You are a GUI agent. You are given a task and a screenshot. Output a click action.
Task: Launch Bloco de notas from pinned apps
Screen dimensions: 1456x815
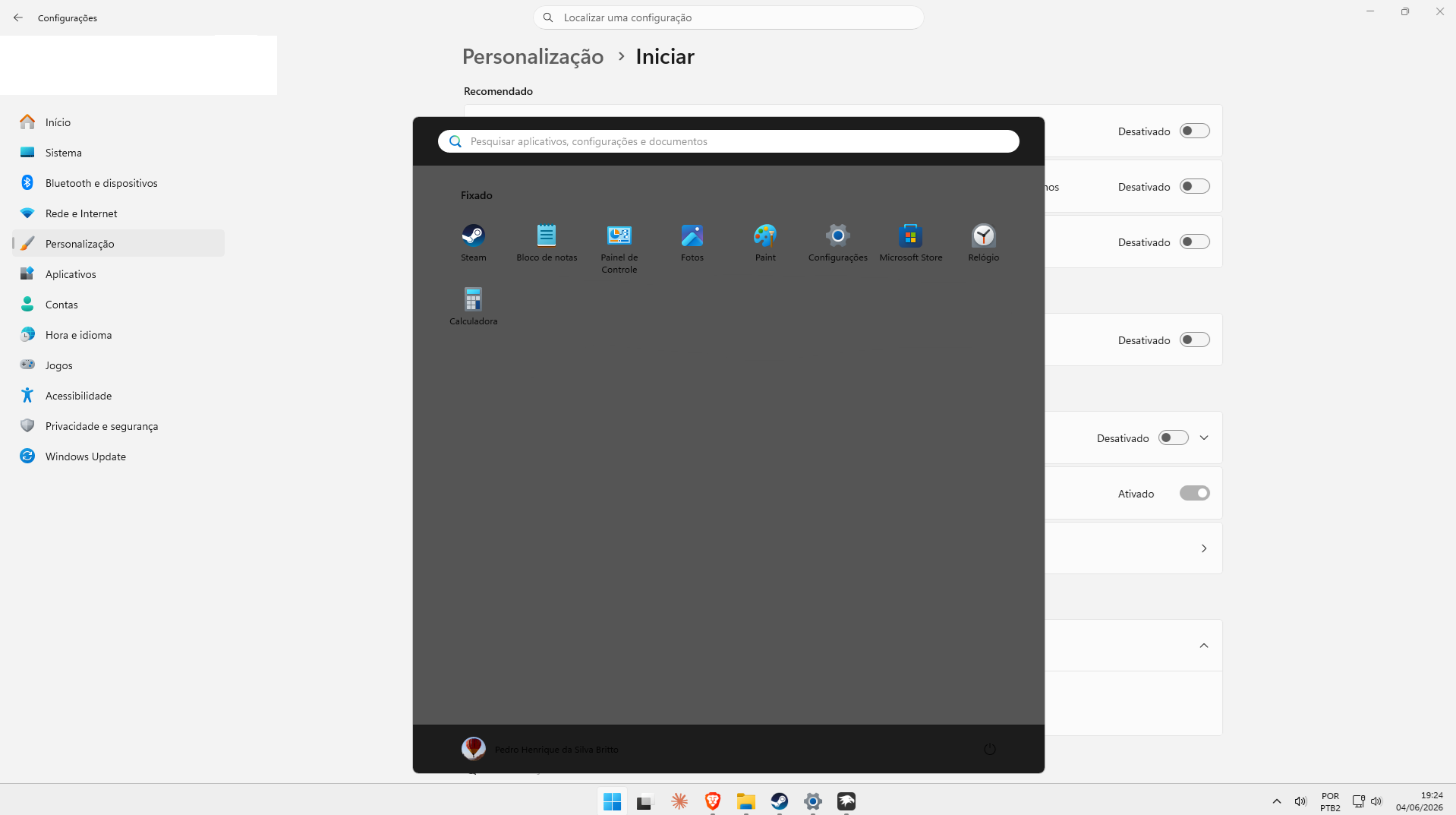point(547,243)
